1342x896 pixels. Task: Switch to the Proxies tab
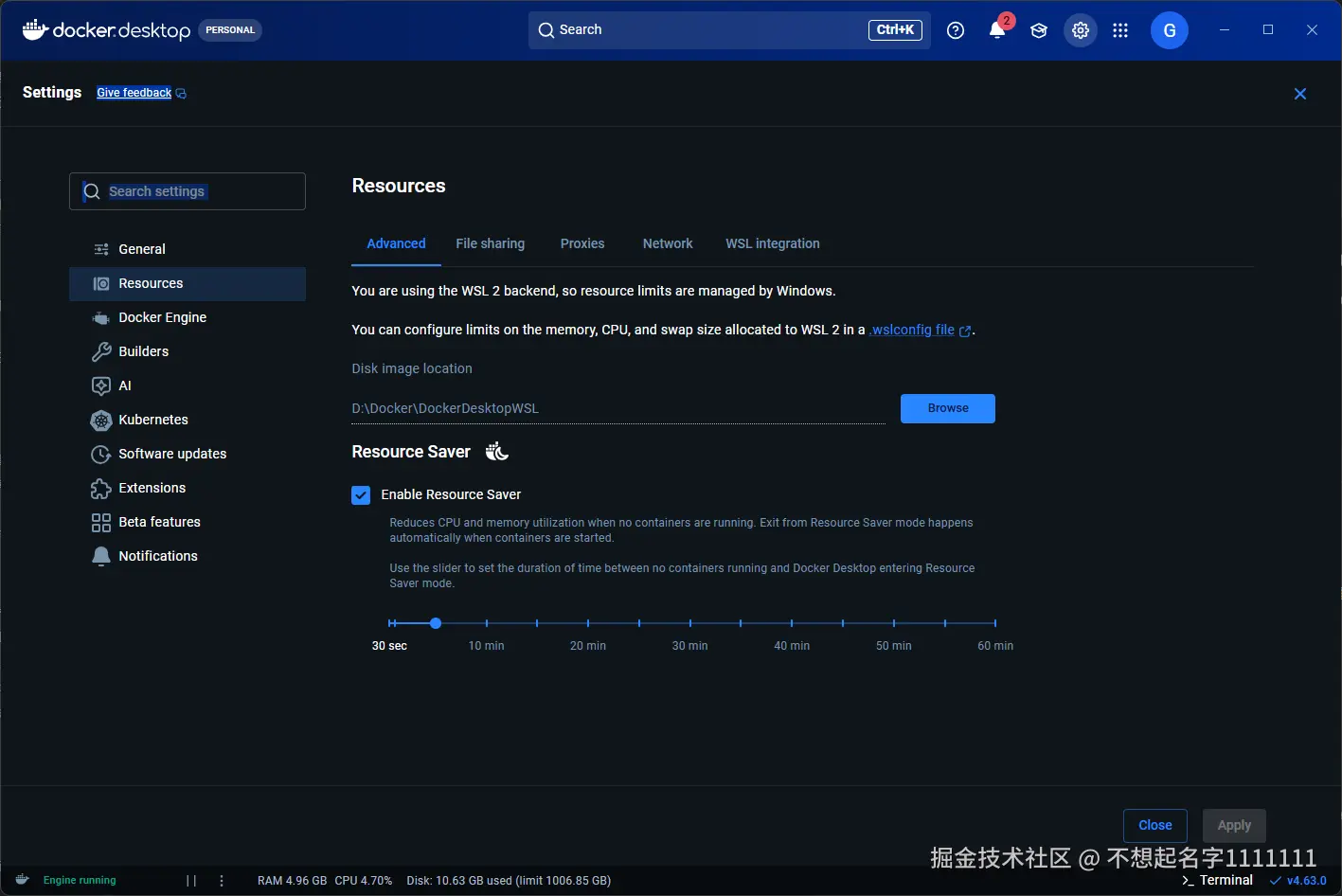[x=582, y=243]
